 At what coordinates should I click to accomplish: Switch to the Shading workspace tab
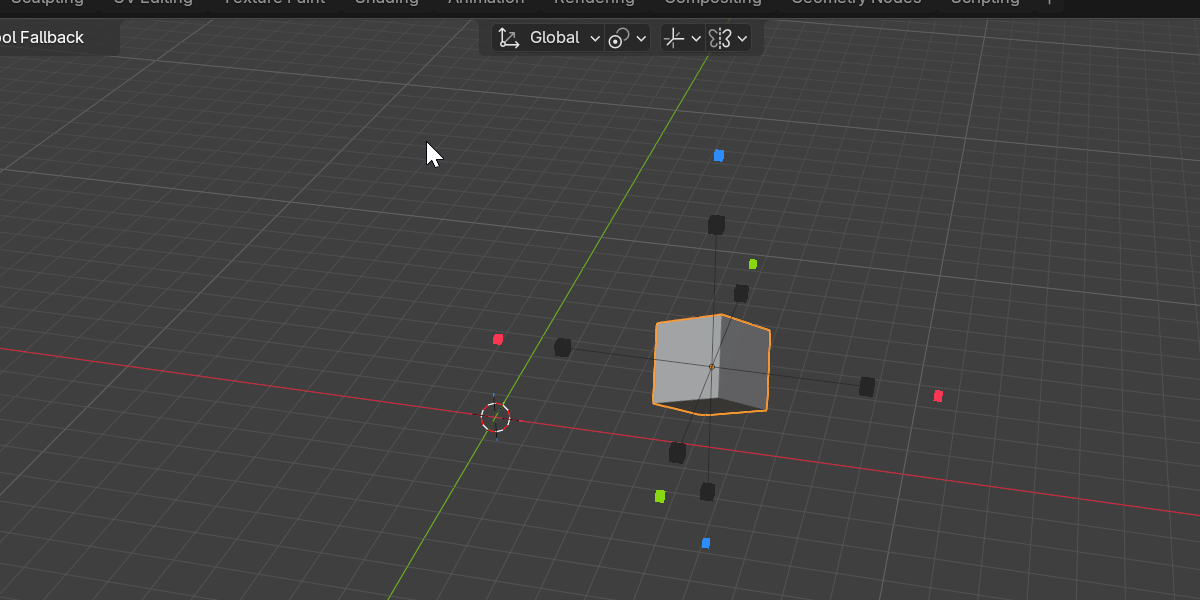[386, 3]
